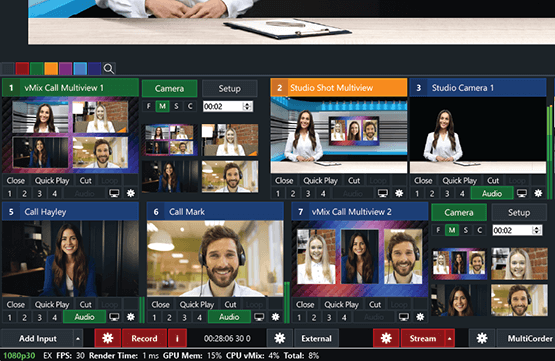
Task: Open Record settings gear icon
Action: [x=108, y=338]
